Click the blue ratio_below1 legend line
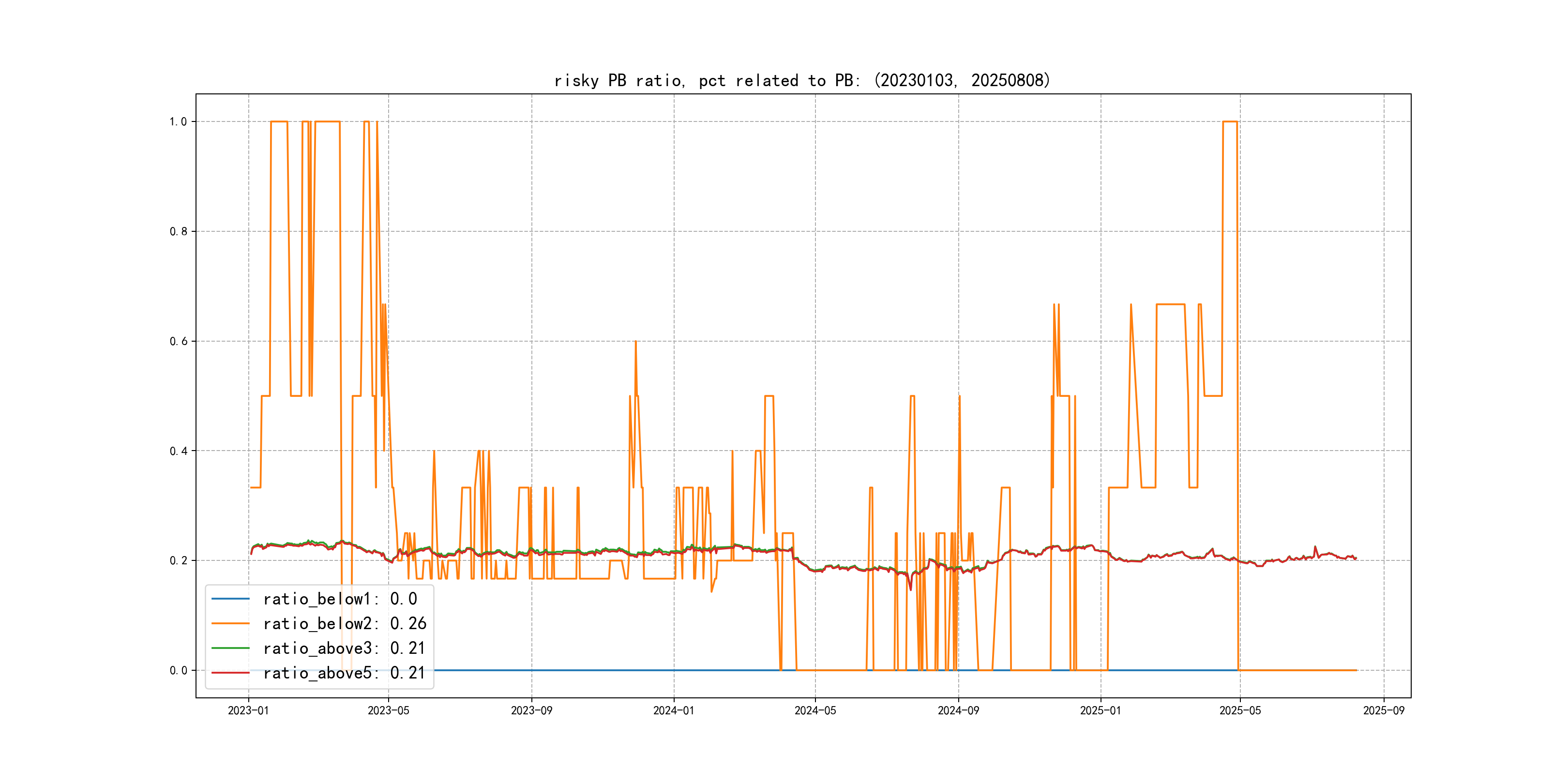The image size is (1568, 784). click(230, 599)
